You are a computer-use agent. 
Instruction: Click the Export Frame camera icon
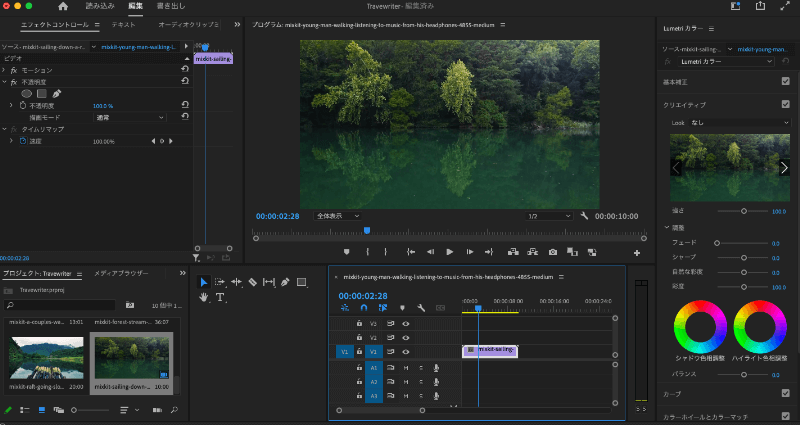pyautogui.click(x=552, y=252)
